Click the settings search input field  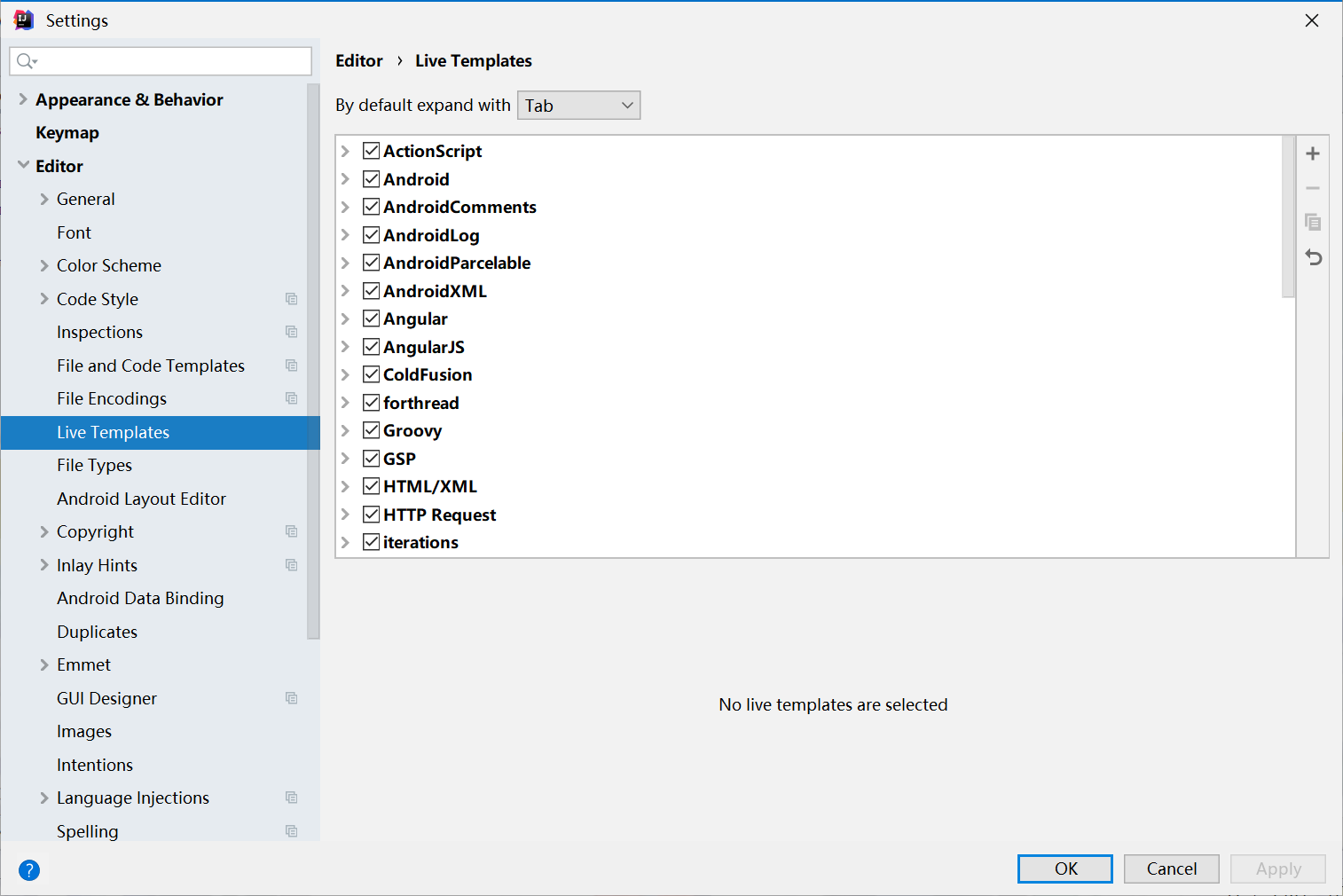(x=161, y=61)
